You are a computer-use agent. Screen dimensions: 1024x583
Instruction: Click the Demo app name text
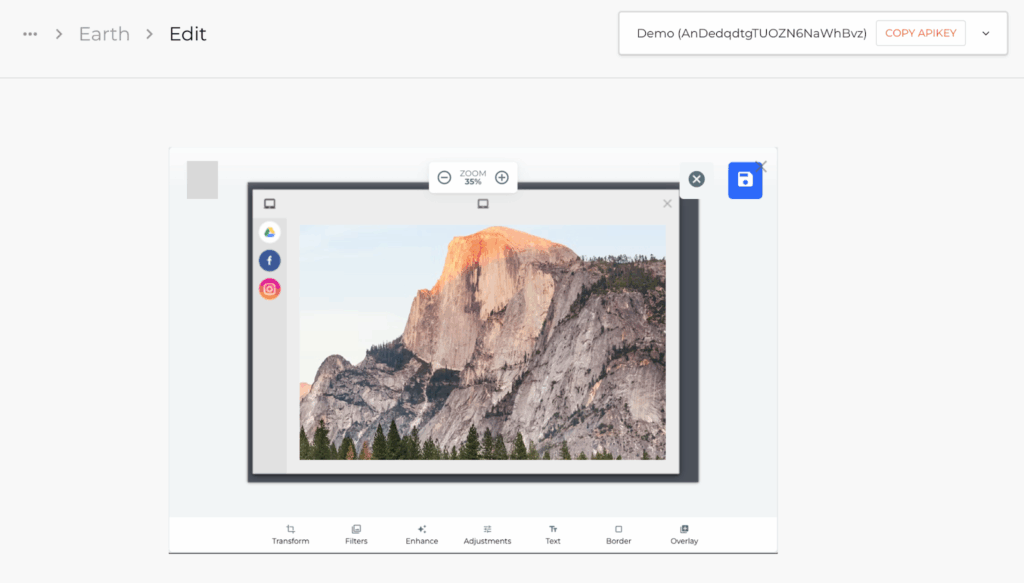tap(752, 33)
